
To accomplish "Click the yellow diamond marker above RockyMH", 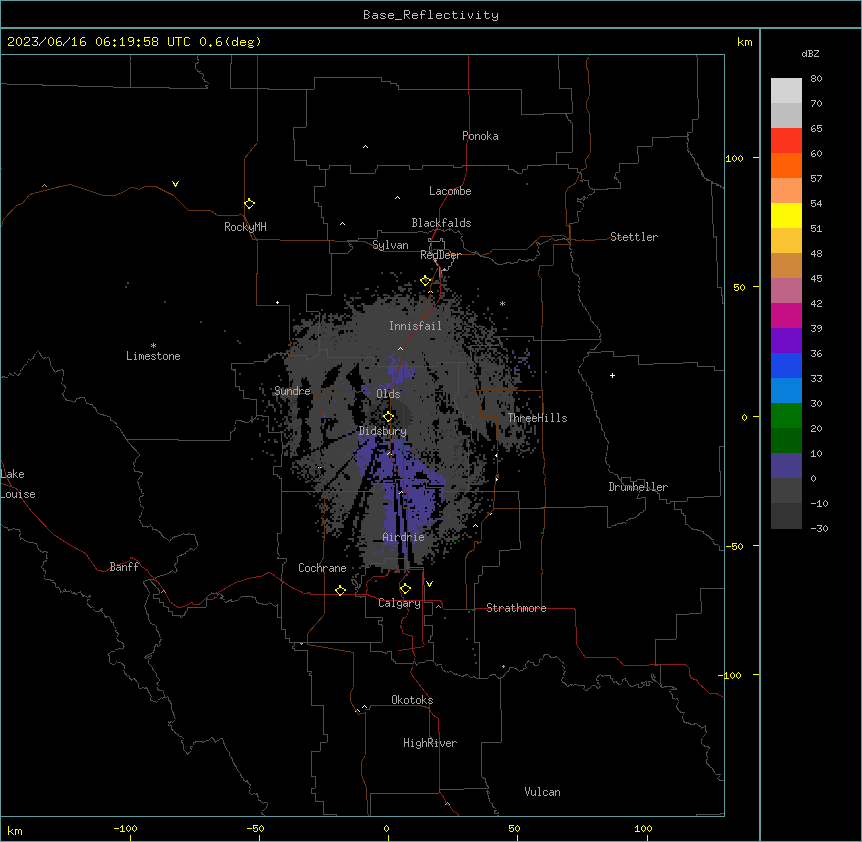I will pyautogui.click(x=249, y=203).
